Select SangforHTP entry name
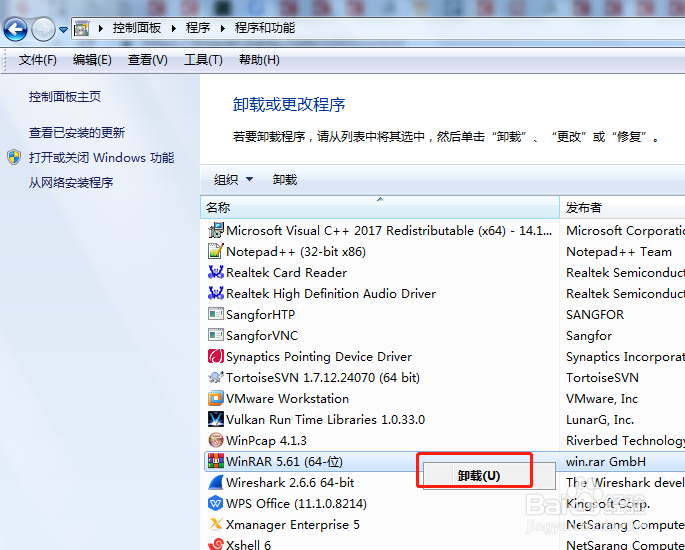 coord(260,315)
